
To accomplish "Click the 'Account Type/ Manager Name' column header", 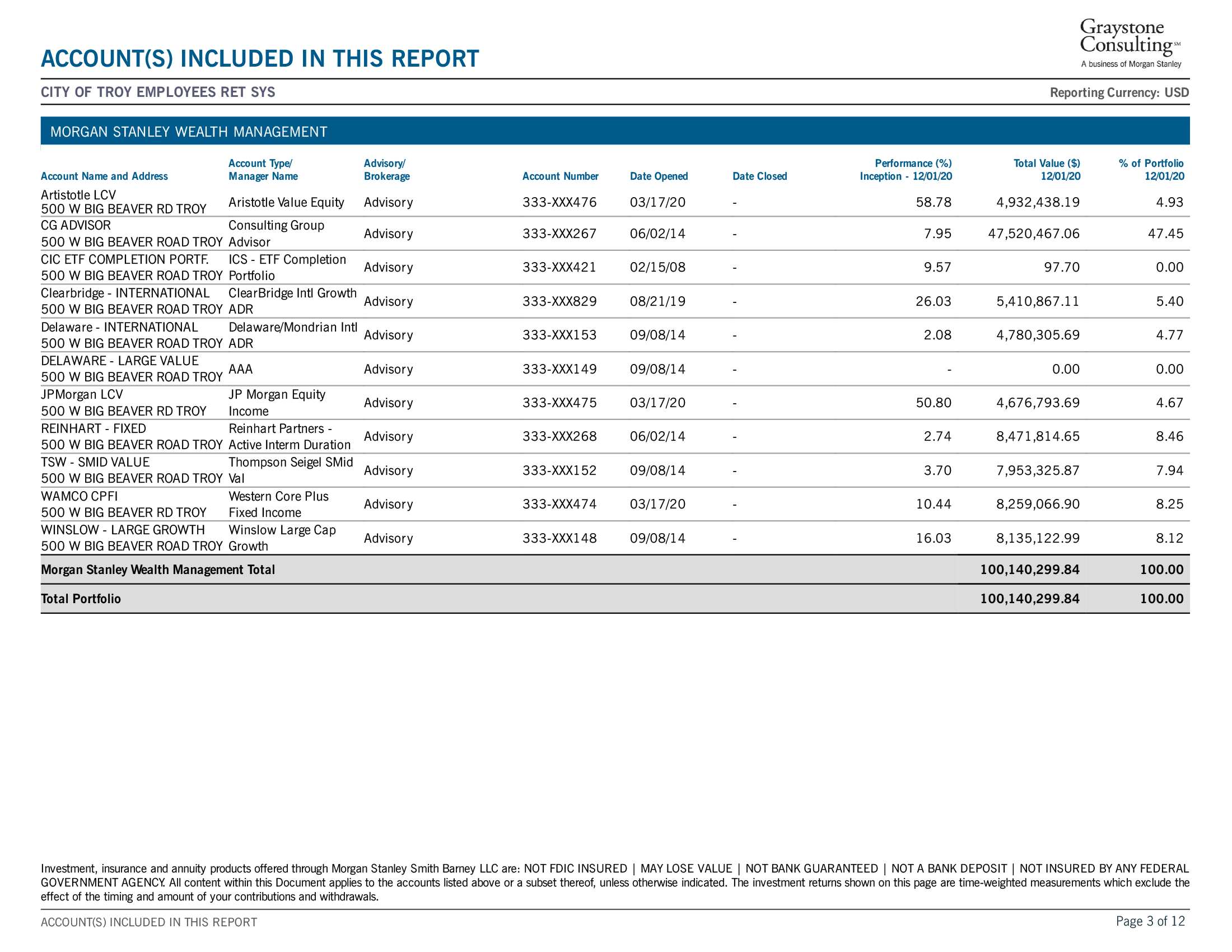I will (263, 170).
